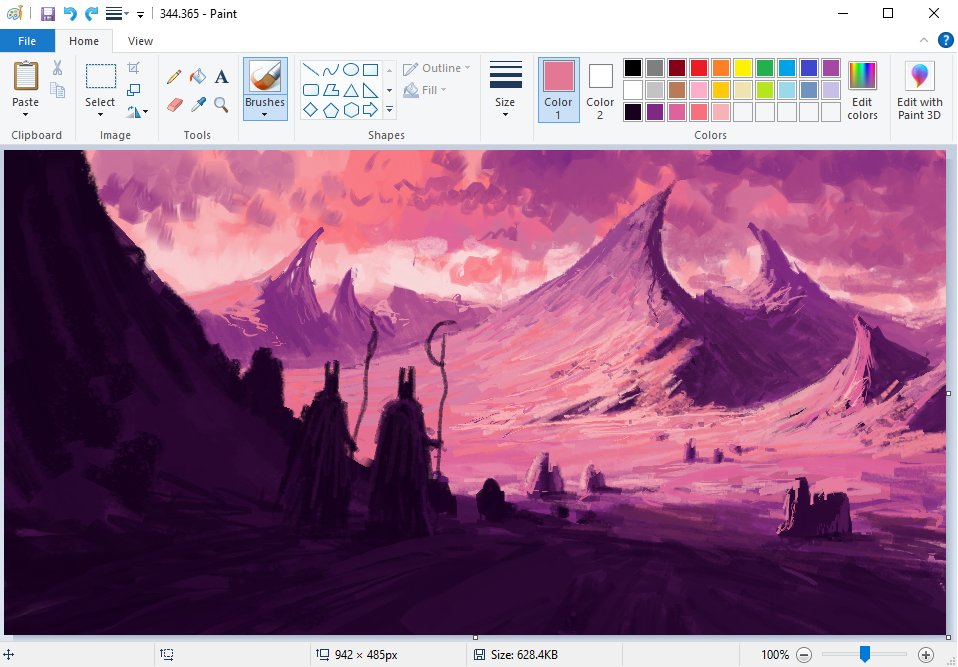
Task: Click the Copy icon in Clipboard
Action: [x=57, y=90]
